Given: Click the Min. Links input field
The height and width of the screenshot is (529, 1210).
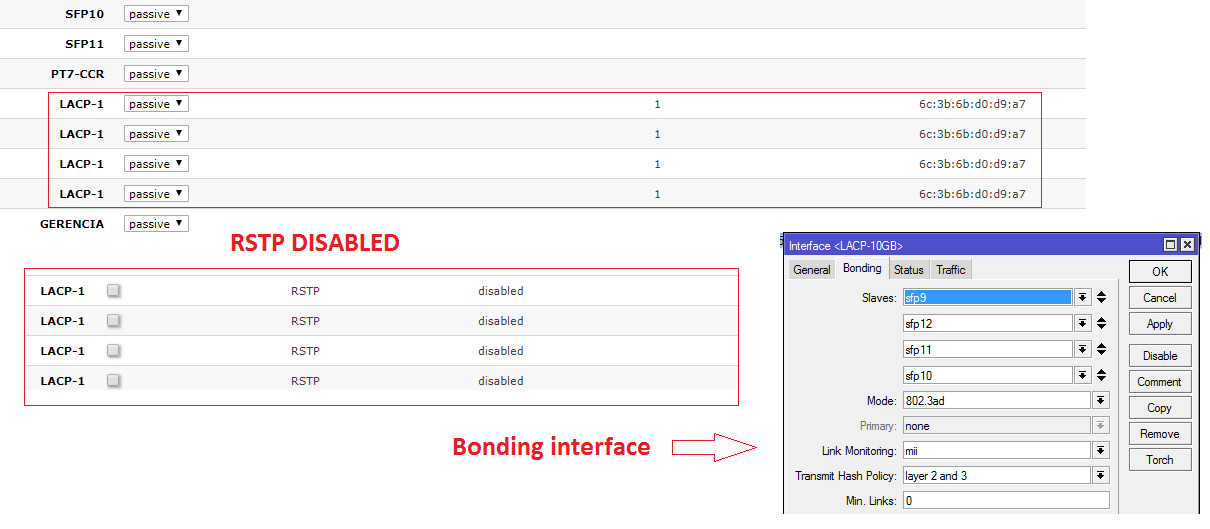Looking at the screenshot, I should [1006, 500].
